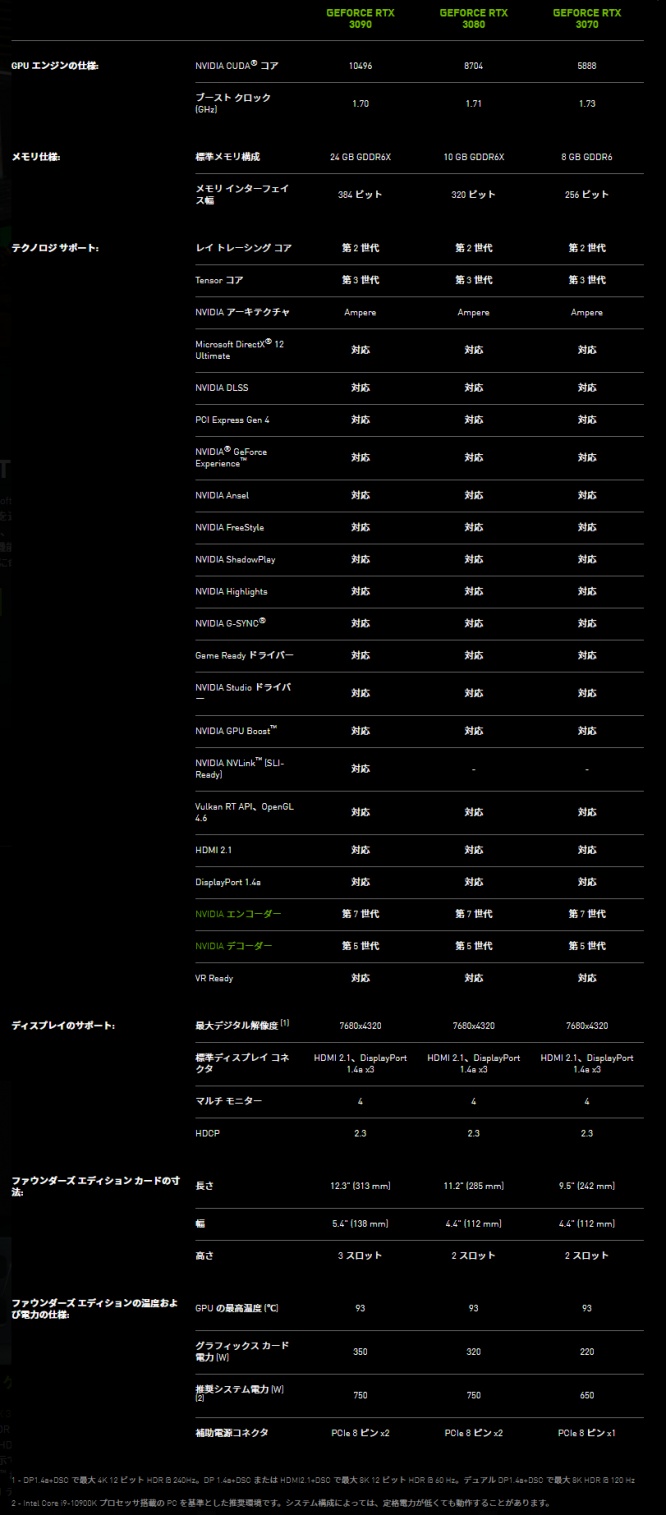Select the length value 12.3" (313 mm)
Viewport: 666px width, 1515px height.
(x=360, y=1185)
